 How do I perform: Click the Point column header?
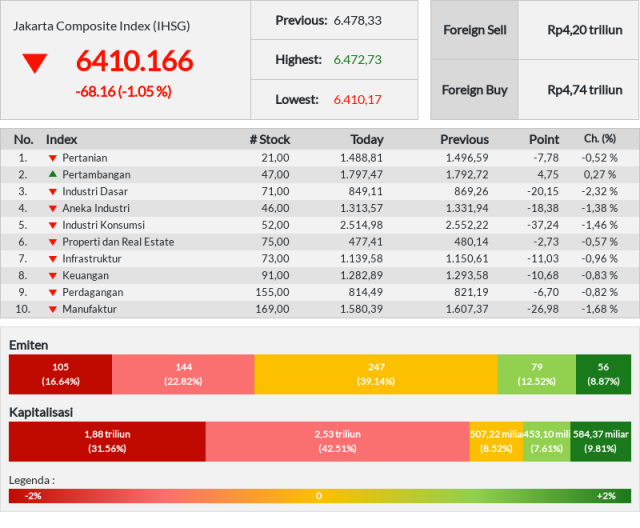point(544,140)
